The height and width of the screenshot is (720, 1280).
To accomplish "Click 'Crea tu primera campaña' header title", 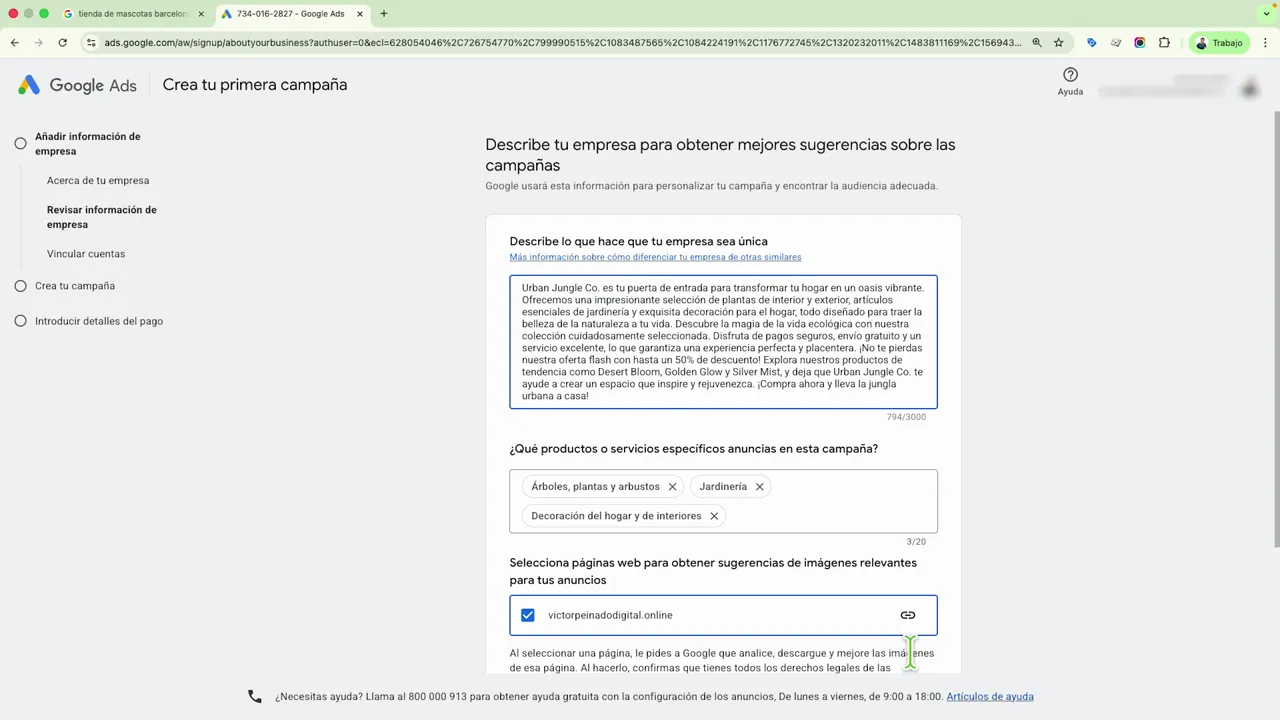I will [255, 85].
